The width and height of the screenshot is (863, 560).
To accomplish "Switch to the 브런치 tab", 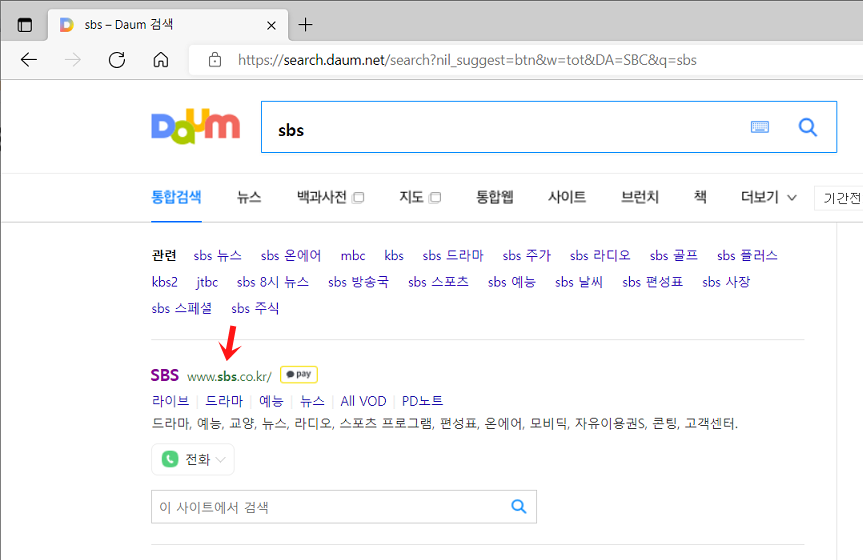I will (x=640, y=197).
